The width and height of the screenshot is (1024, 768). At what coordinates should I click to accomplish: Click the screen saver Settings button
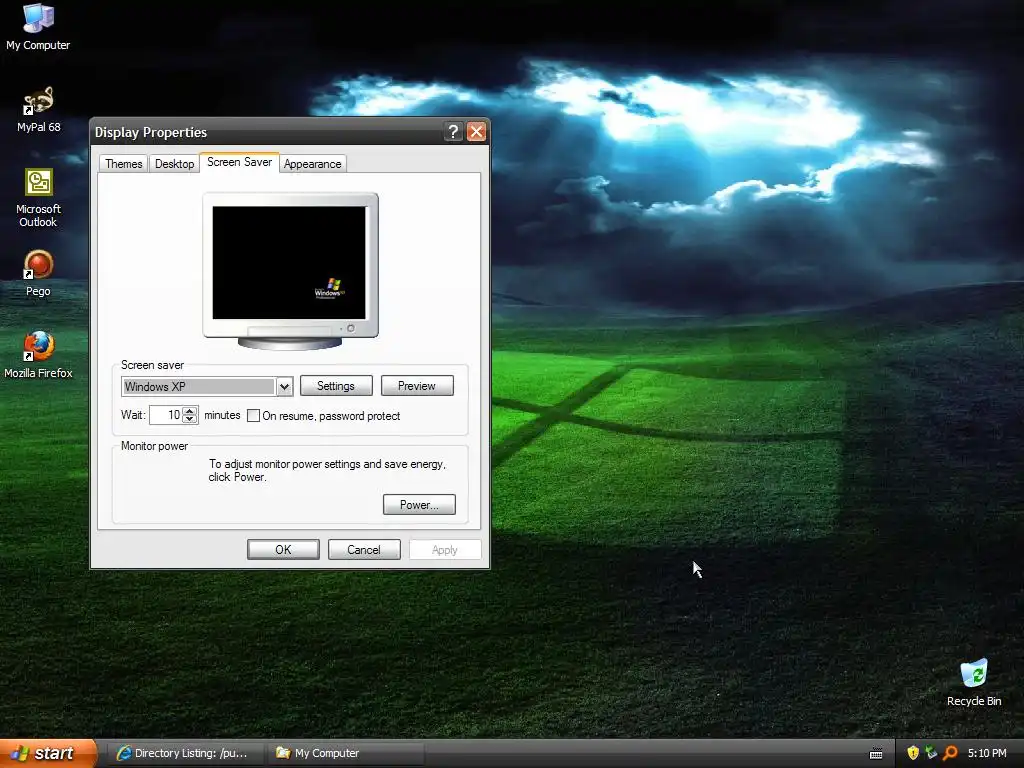click(x=336, y=386)
